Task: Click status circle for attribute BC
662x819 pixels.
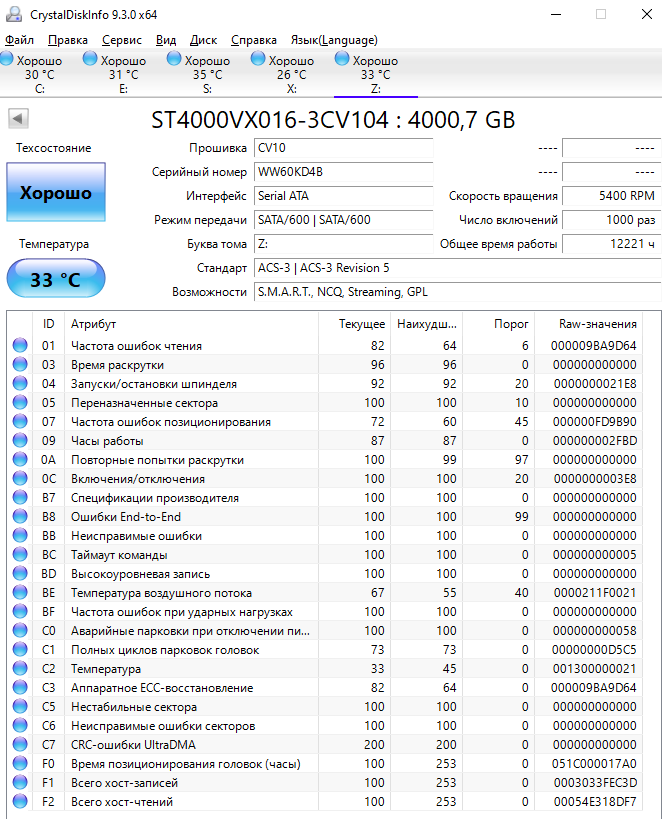Action: pos(20,554)
